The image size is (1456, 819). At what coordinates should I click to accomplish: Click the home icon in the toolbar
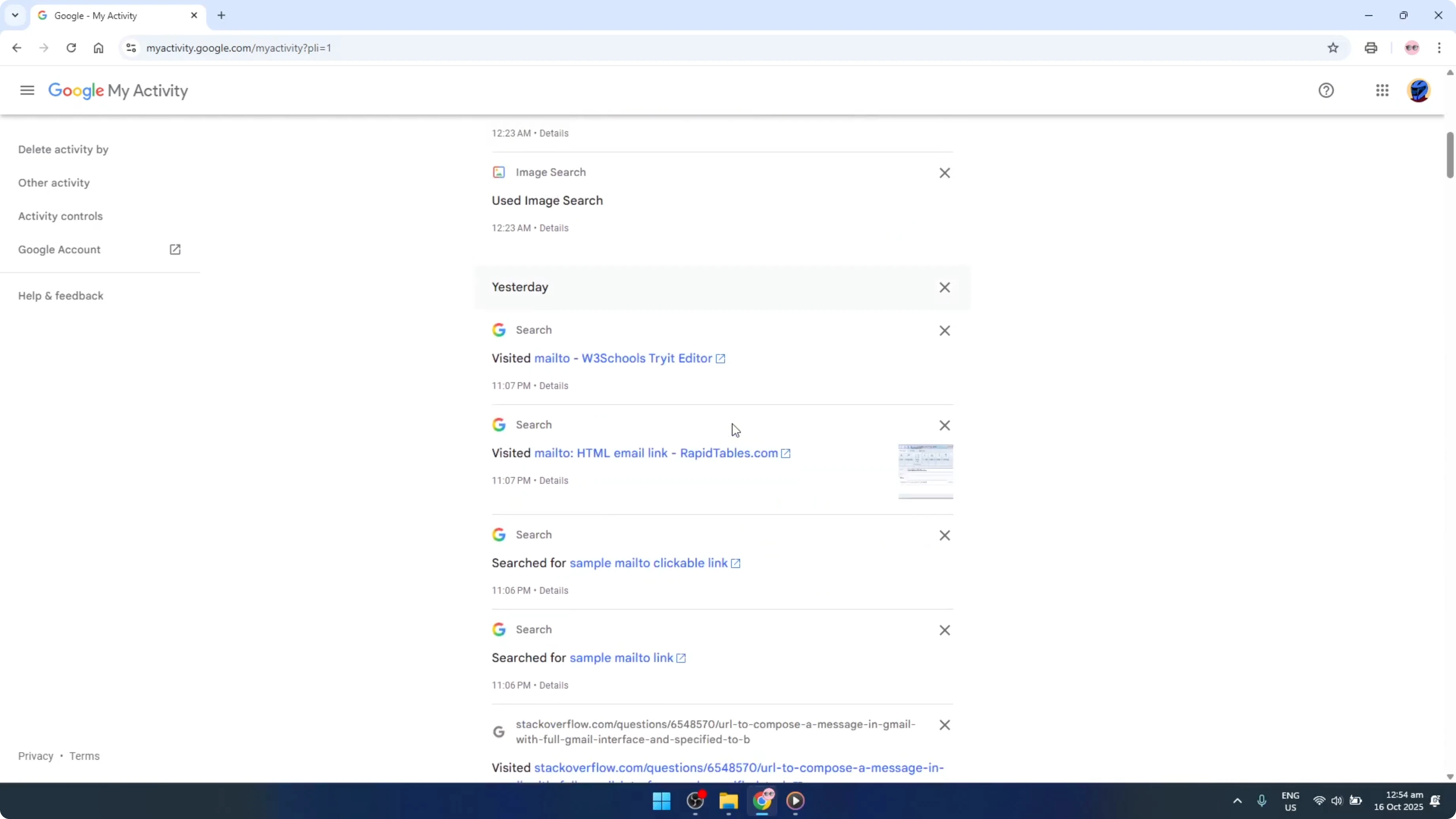coord(99,48)
